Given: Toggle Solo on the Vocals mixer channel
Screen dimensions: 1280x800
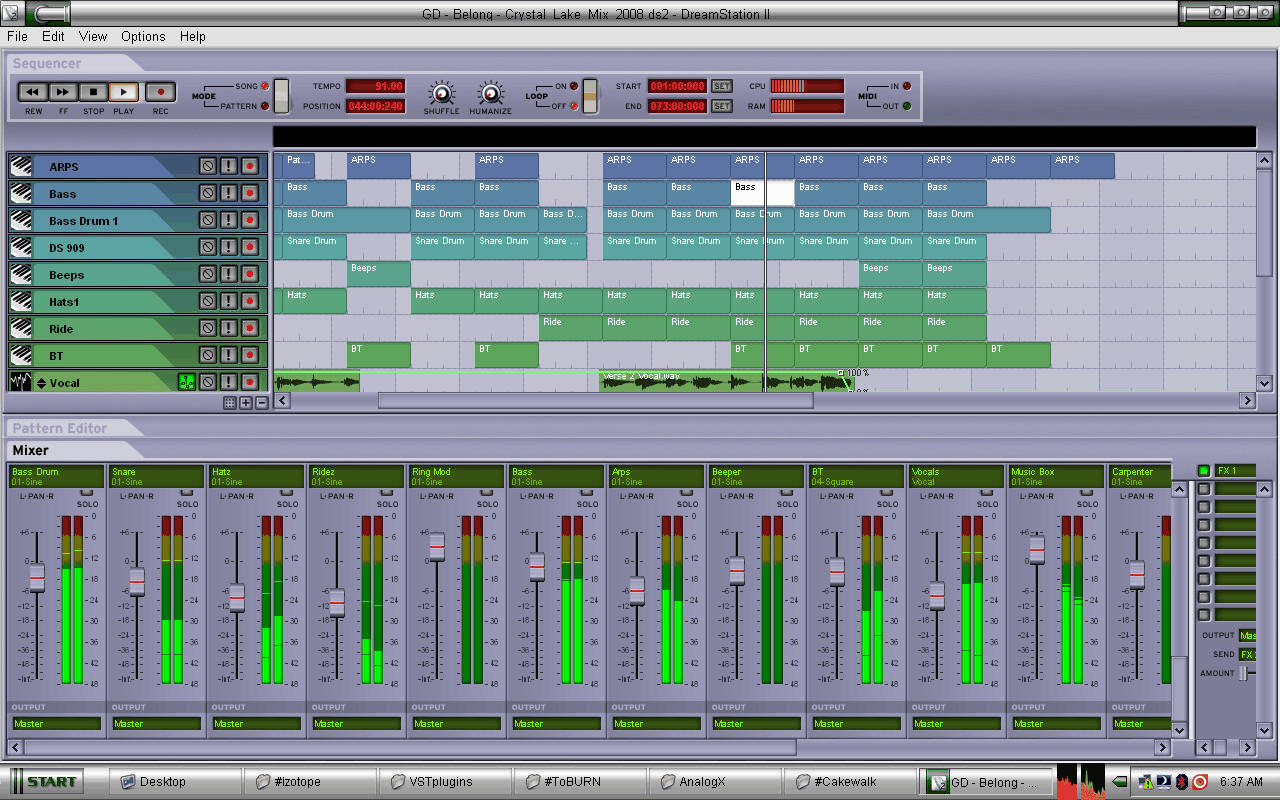Looking at the screenshot, I should (x=987, y=493).
